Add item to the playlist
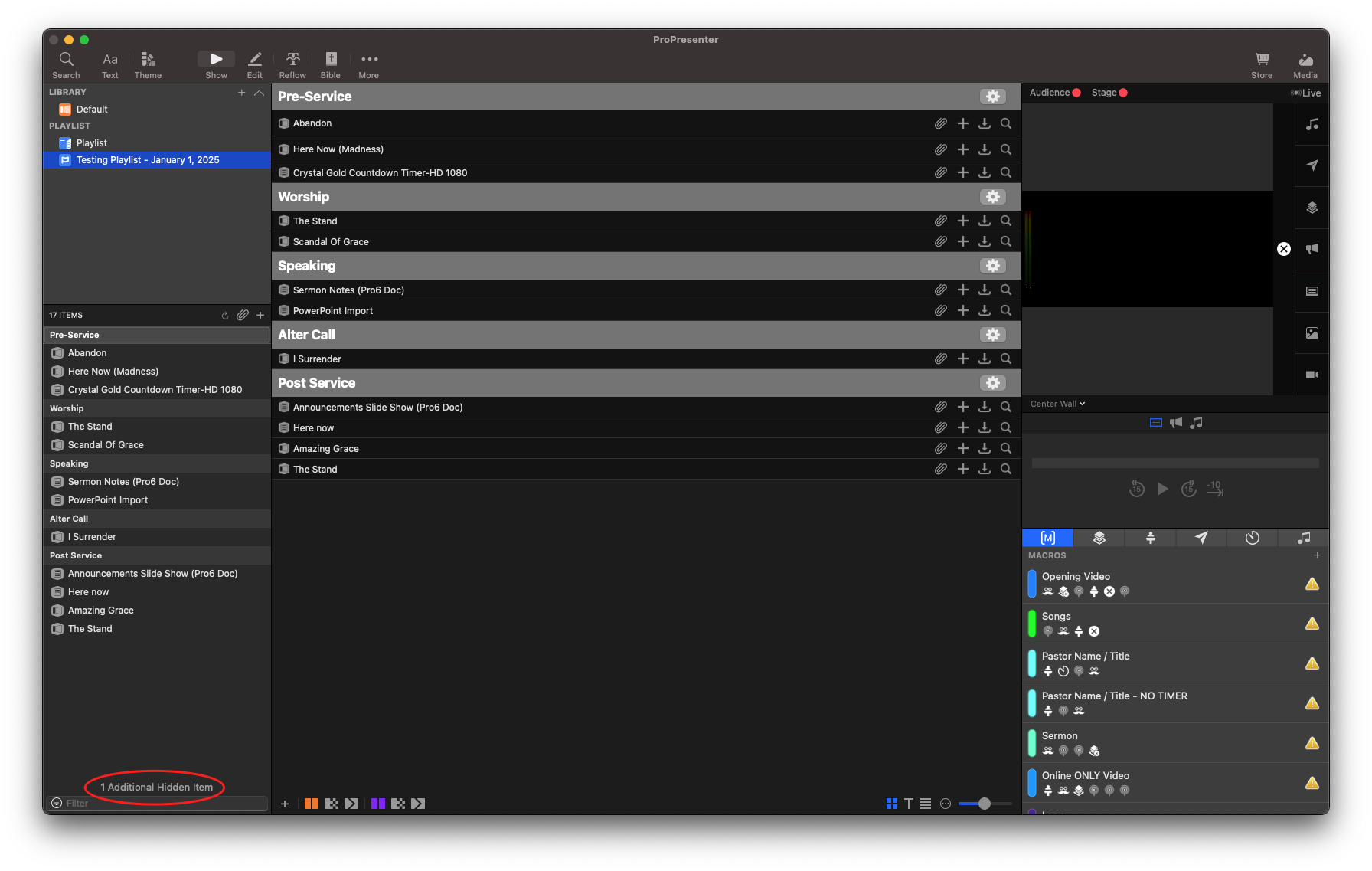The height and width of the screenshot is (871, 1372). coord(260,315)
